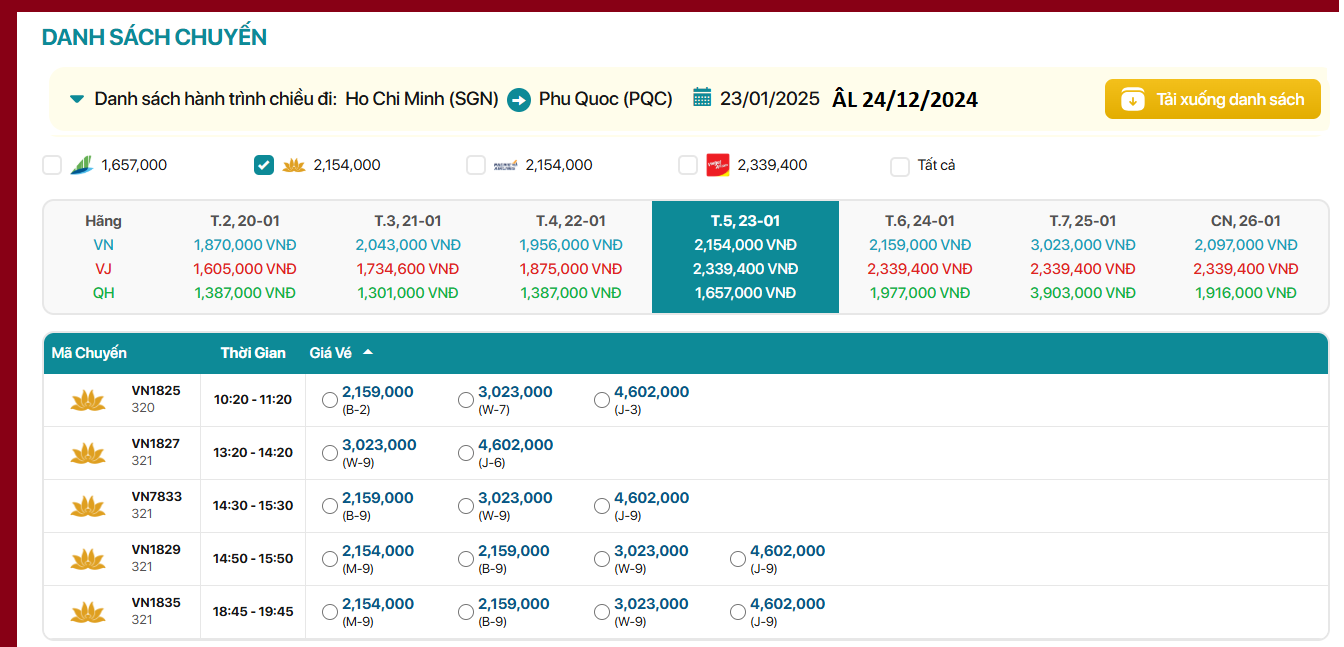Check the Bamboo Airways 1,657,000 checkbox

coord(52,165)
